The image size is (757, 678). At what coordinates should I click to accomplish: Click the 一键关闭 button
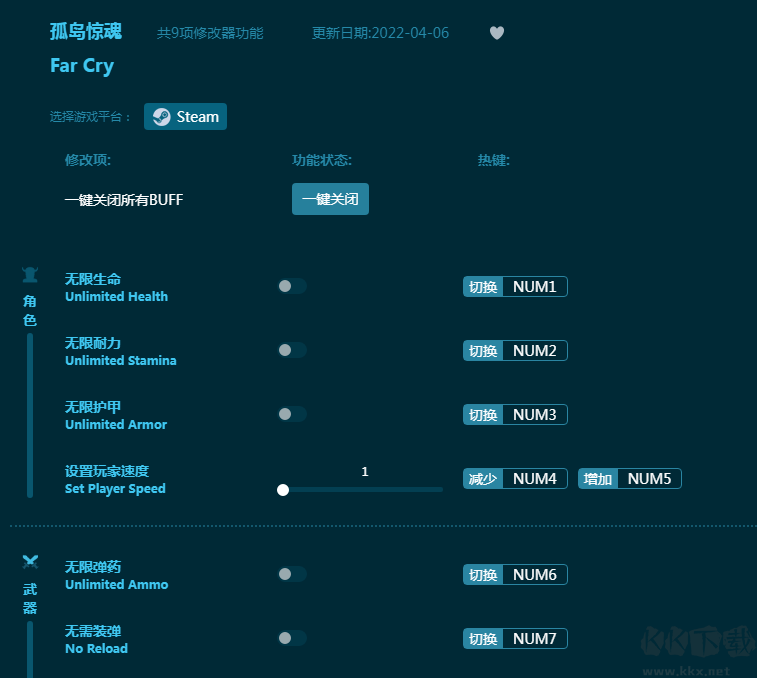tap(330, 199)
